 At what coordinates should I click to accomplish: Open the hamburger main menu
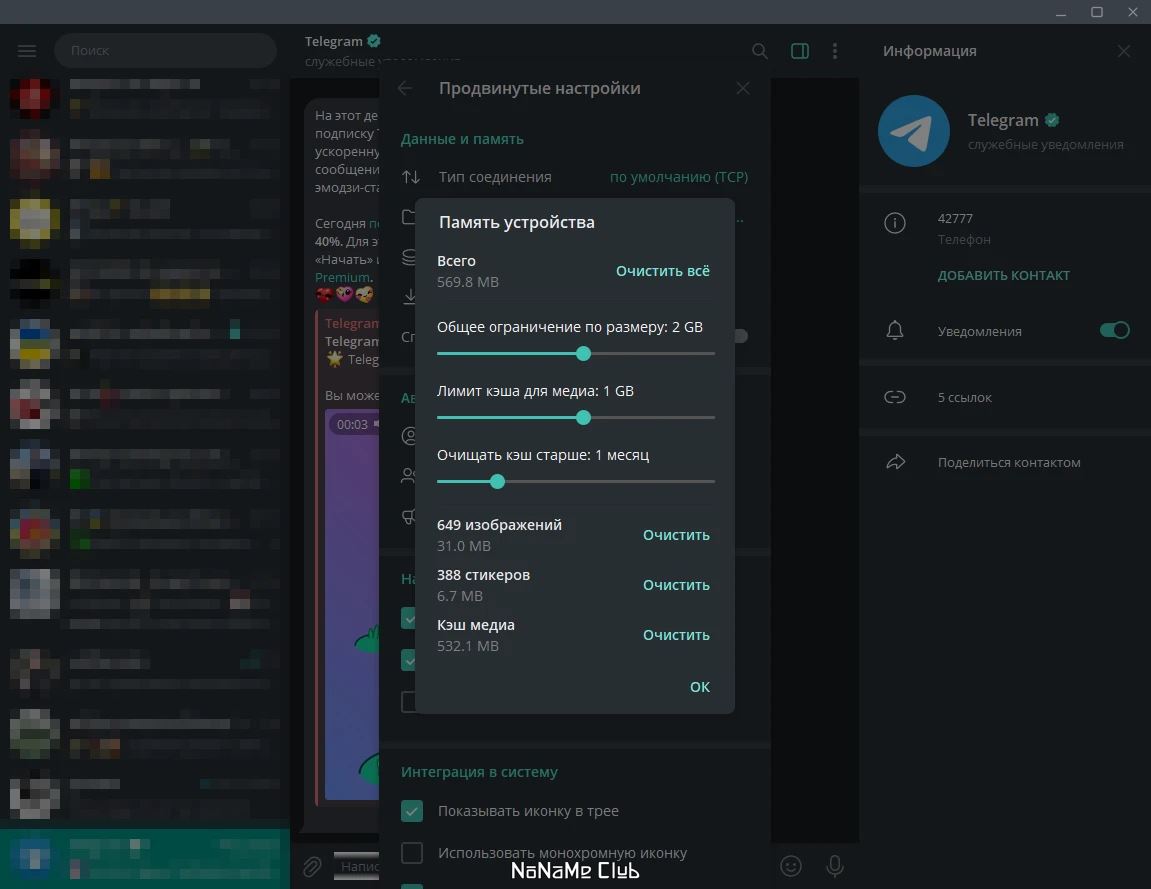coord(27,51)
